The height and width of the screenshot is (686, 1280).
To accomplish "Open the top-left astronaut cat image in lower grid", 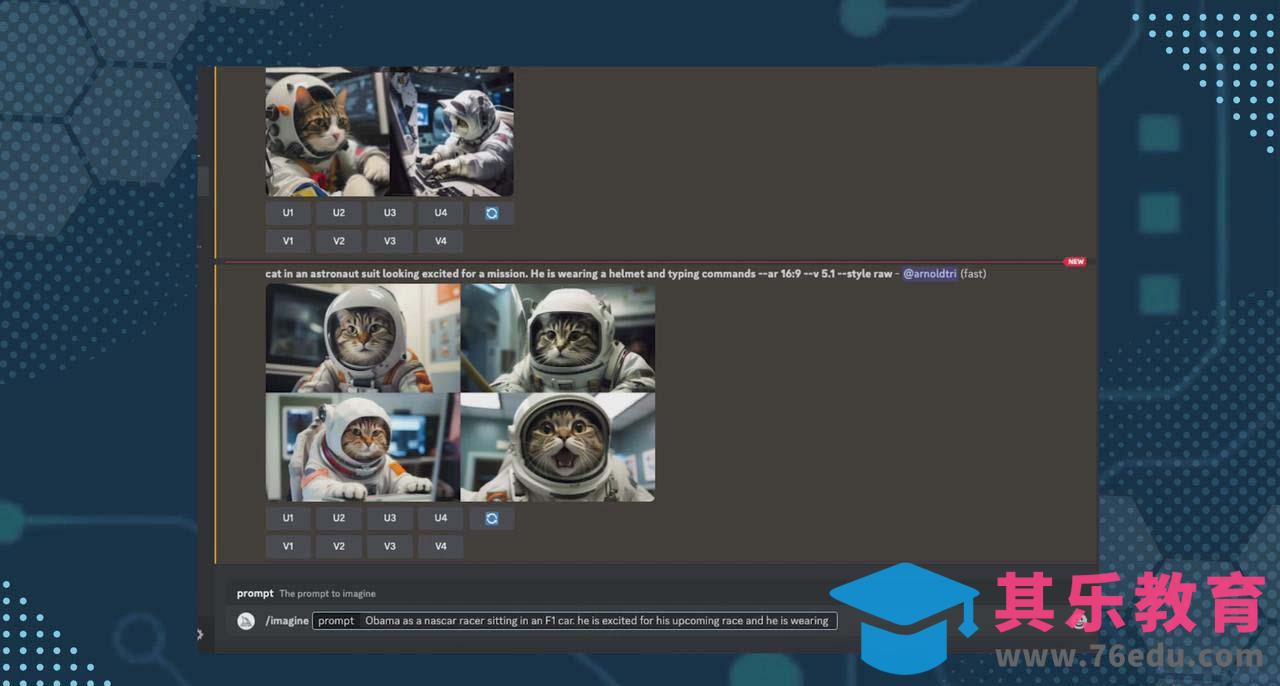I will click(x=362, y=338).
